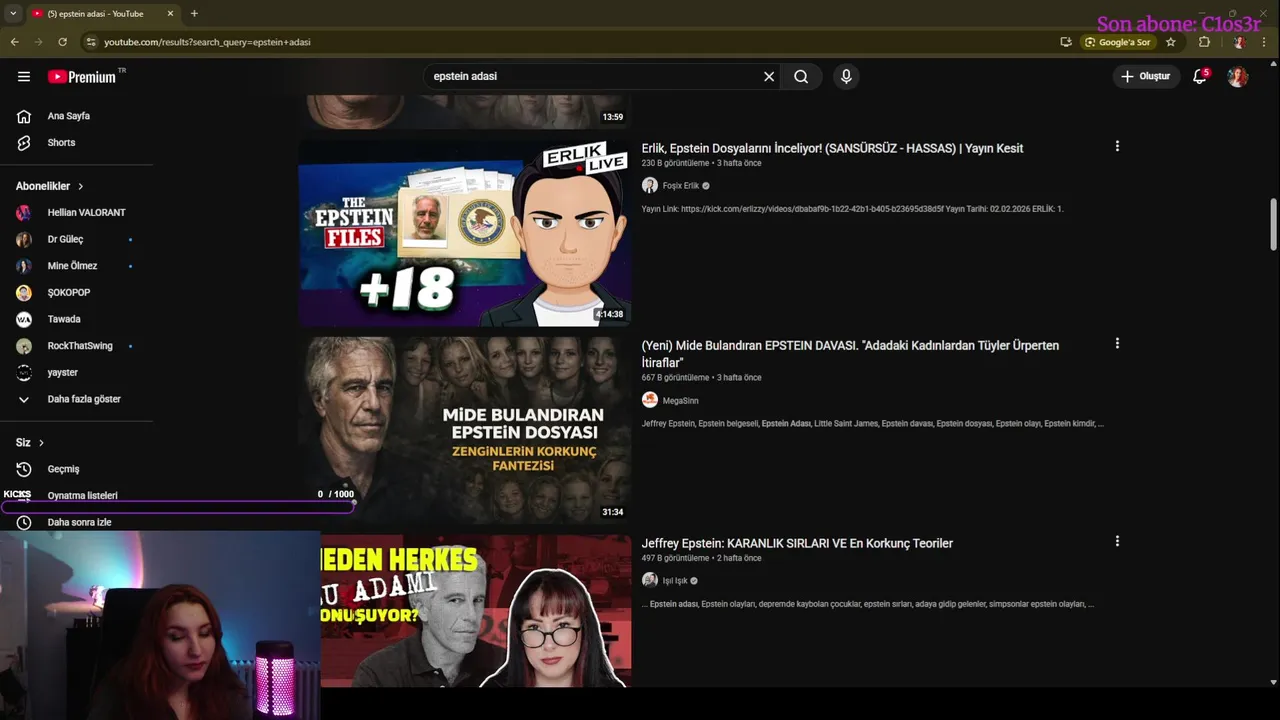Click the browser address bar URL
Viewport: 1280px width, 720px height.
pos(207,42)
